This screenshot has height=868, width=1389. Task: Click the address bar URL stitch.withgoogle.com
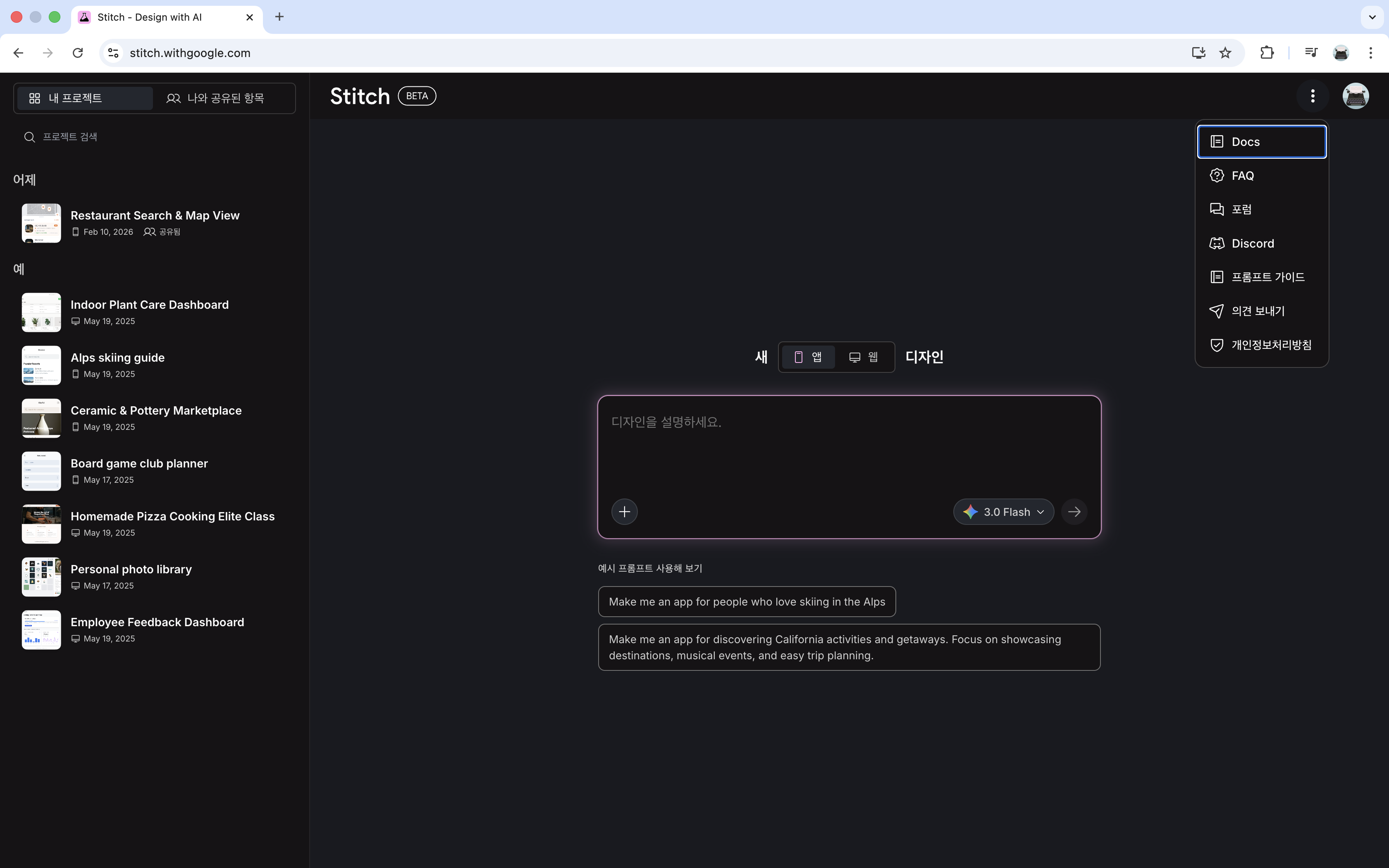190,53
